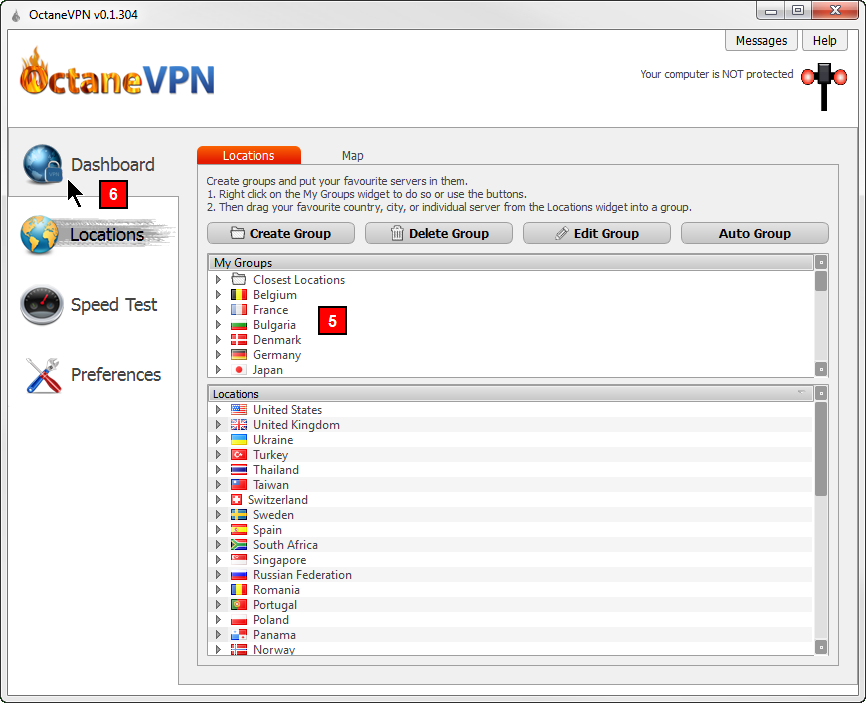The image size is (866, 703).
Task: Click the Denmark flag icon
Action: point(239,340)
